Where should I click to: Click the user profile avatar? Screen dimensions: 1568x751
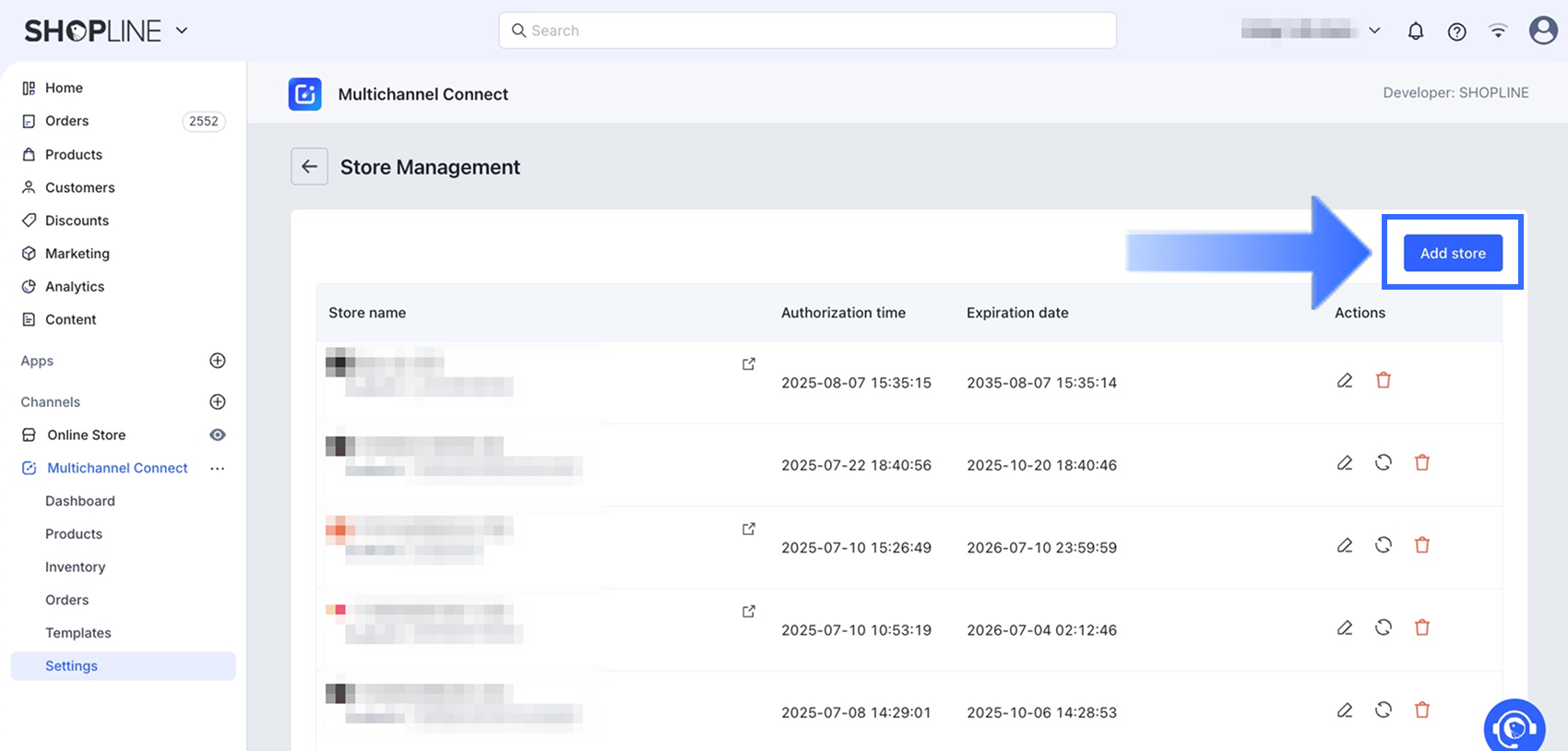(x=1543, y=30)
